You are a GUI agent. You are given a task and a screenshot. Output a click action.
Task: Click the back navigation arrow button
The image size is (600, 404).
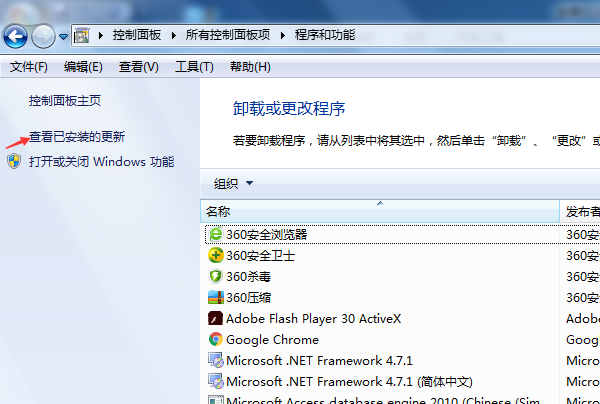(15, 35)
